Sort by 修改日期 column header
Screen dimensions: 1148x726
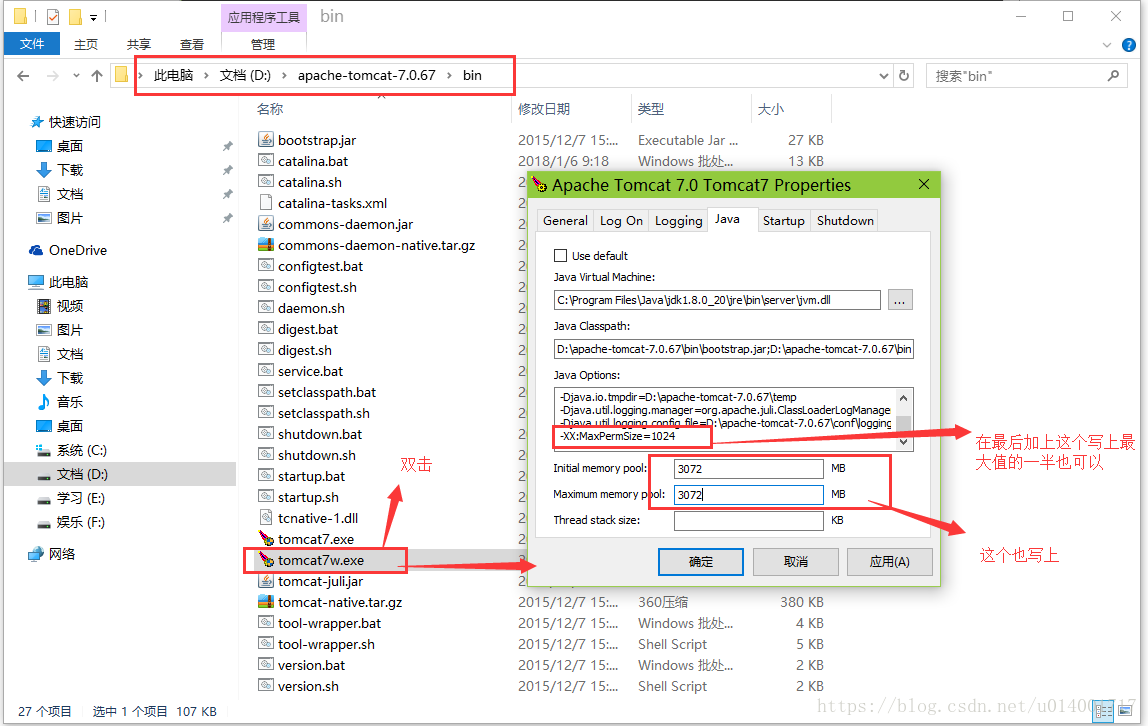pos(543,109)
